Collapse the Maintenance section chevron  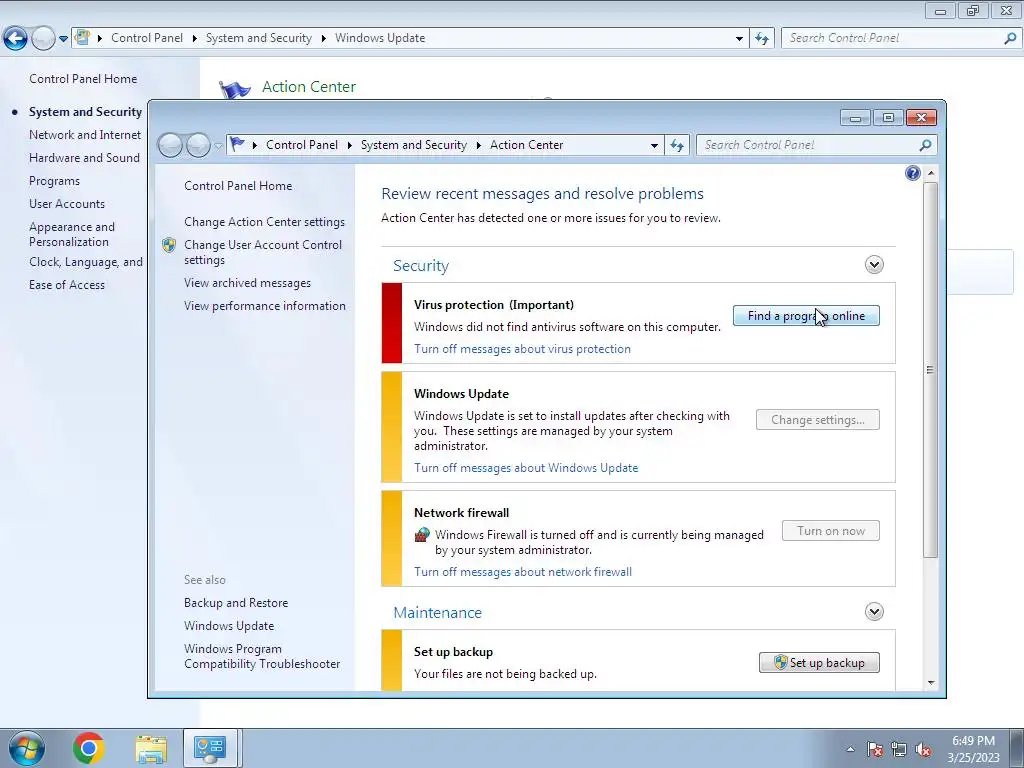click(x=874, y=612)
